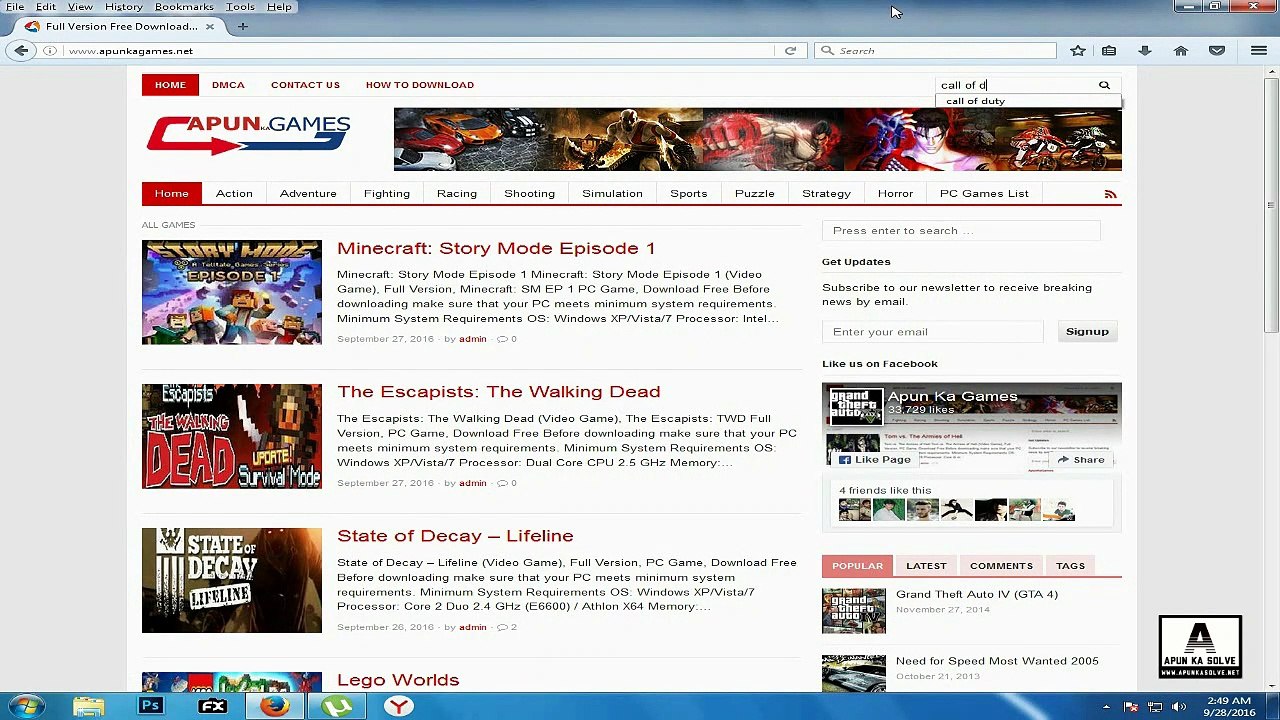Open the Tools menu
The width and height of the screenshot is (1280, 720).
click(x=240, y=7)
